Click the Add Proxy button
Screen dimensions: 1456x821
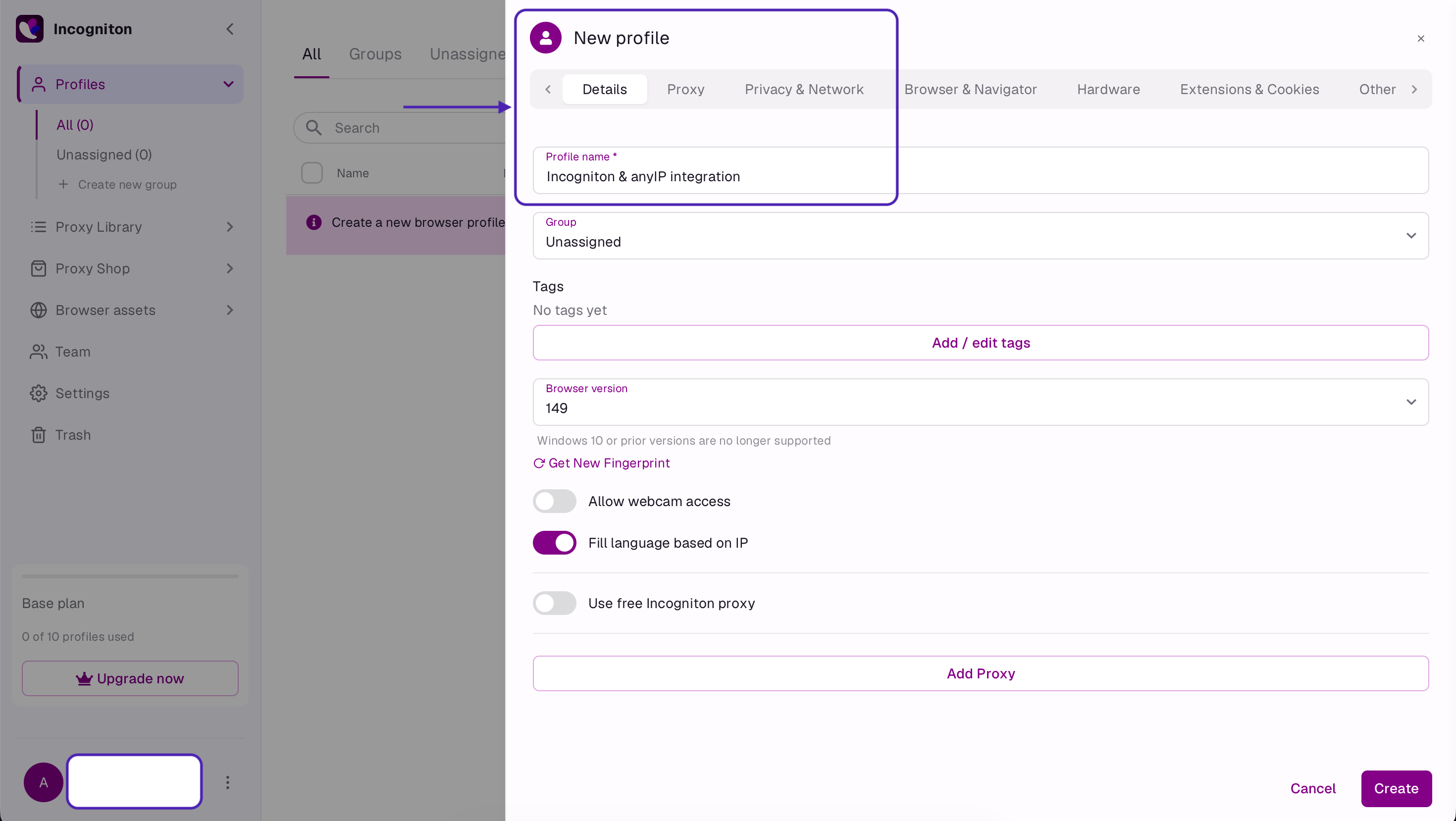[x=981, y=673]
